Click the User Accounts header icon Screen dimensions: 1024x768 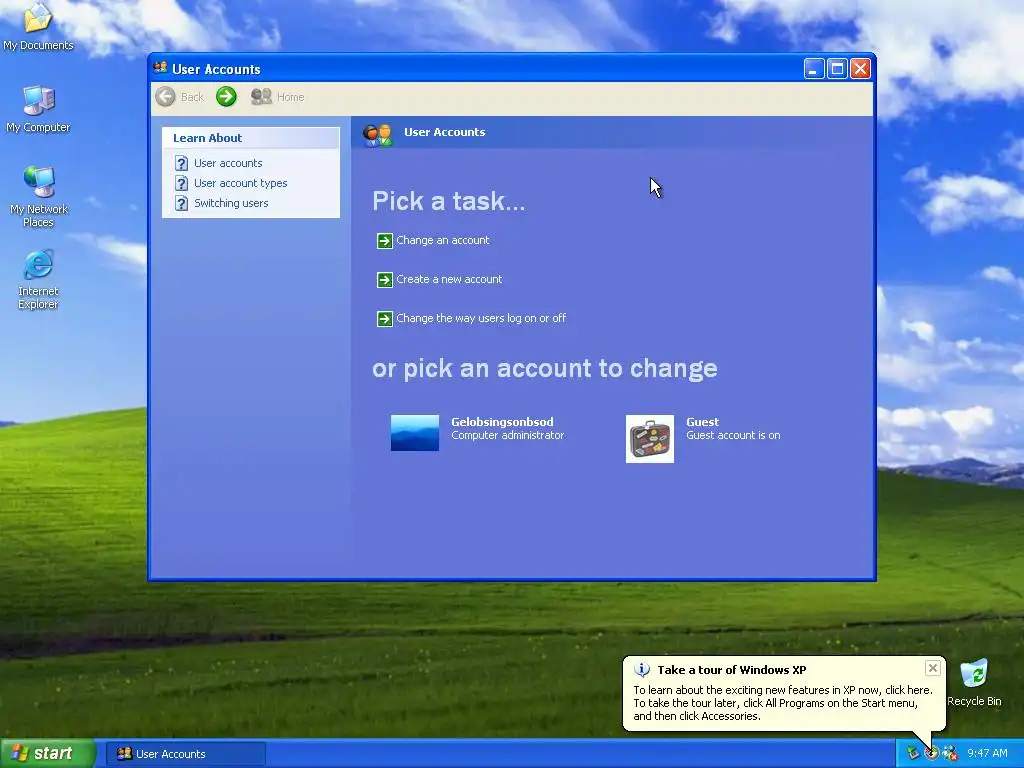point(377,134)
